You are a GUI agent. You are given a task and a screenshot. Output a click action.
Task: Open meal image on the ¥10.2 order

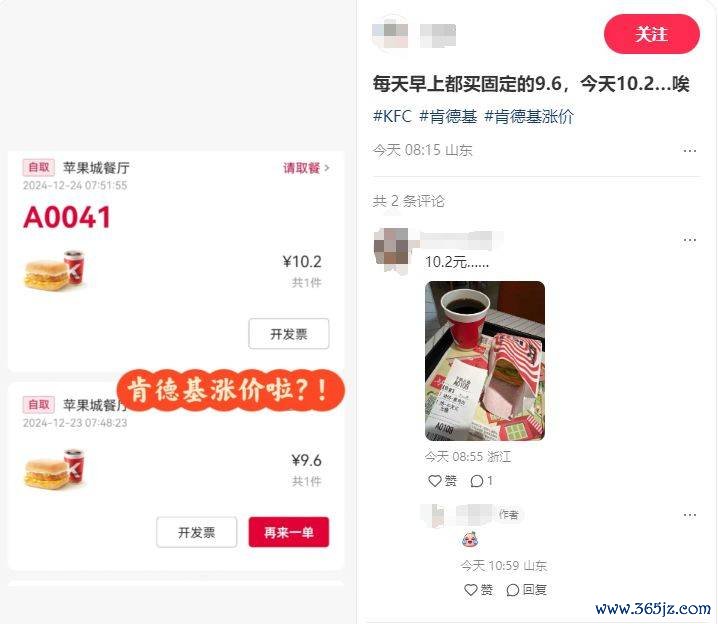[x=54, y=271]
